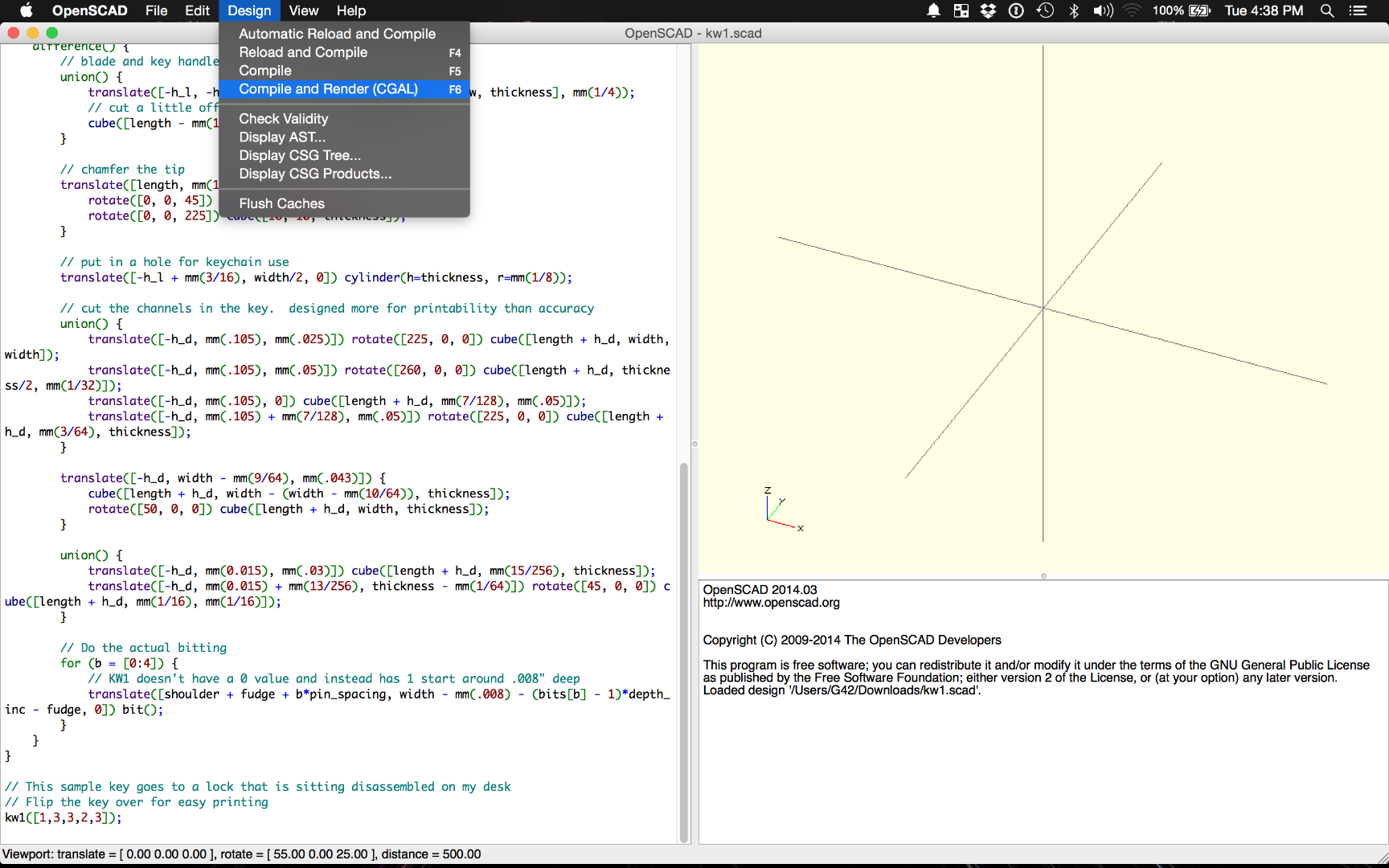The image size is (1389, 868).
Task: Choose Display CSG Tree...
Action: click(344, 155)
